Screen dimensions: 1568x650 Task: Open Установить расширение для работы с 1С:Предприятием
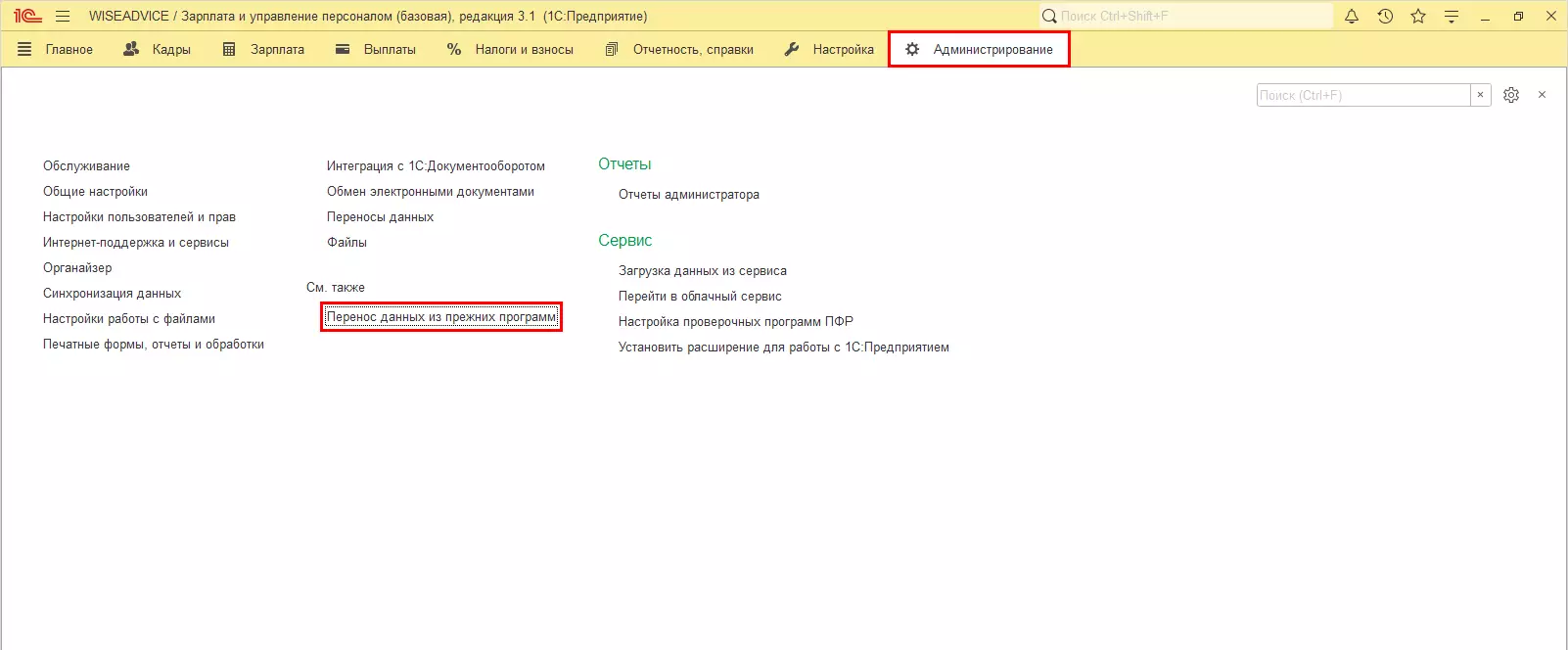[x=784, y=348]
